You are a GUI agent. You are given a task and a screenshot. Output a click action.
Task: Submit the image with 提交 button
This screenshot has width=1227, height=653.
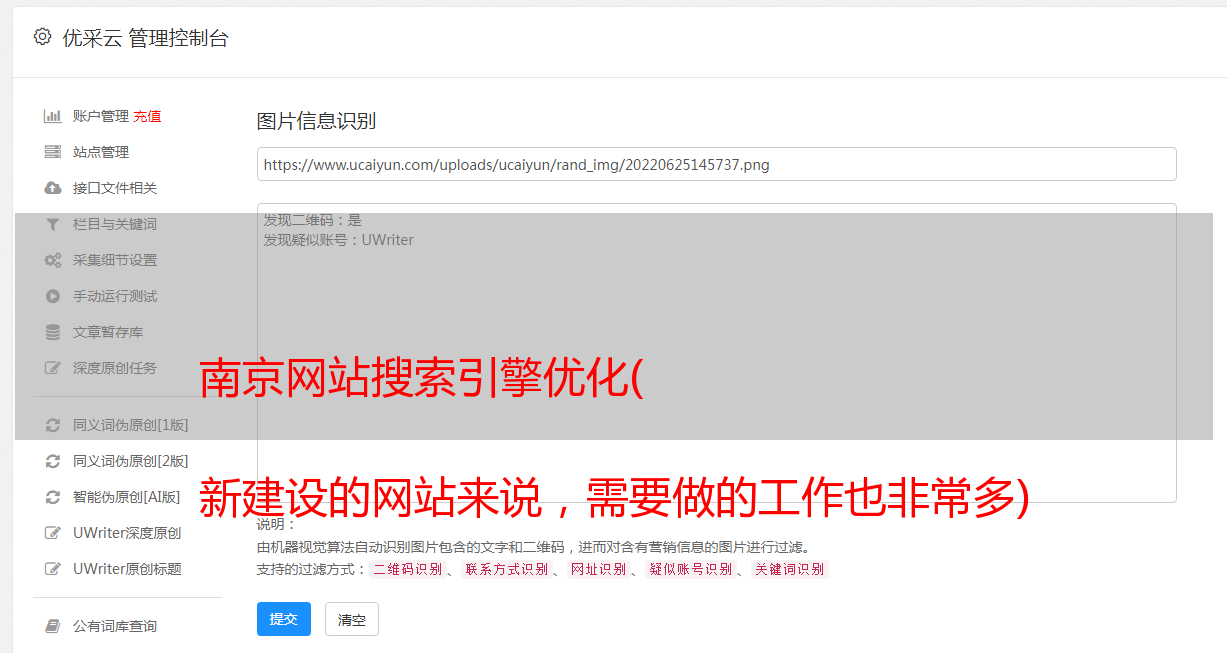point(284,619)
